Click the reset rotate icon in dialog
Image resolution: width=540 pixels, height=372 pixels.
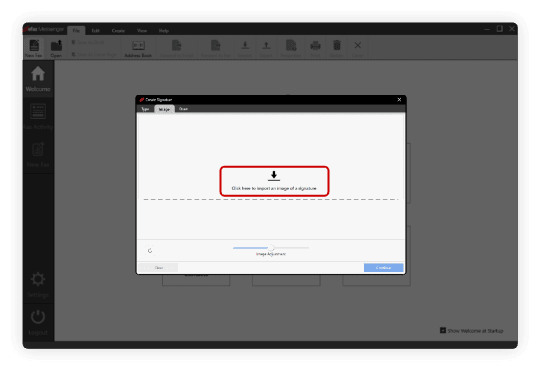tap(150, 251)
